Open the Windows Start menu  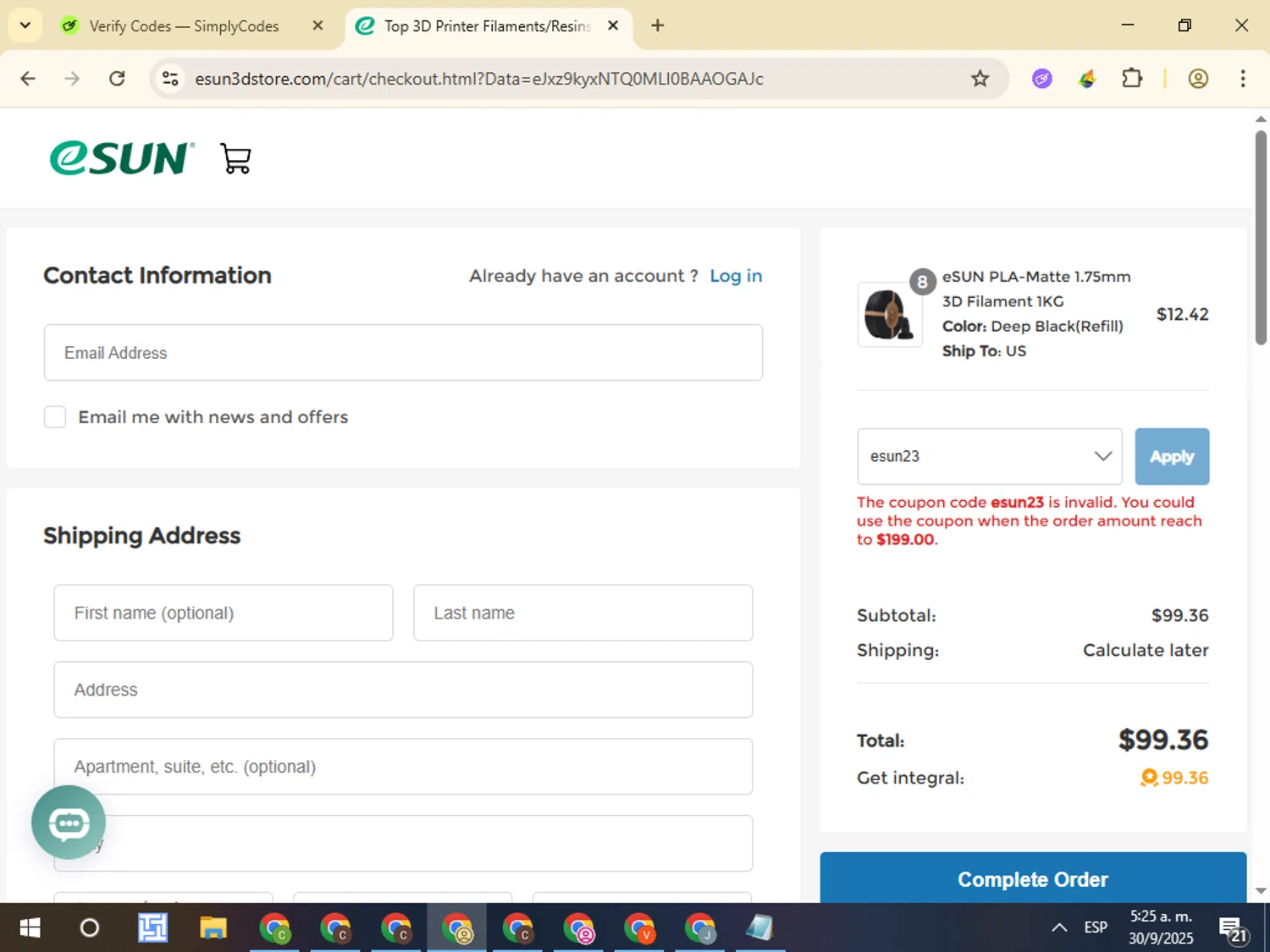coord(30,928)
